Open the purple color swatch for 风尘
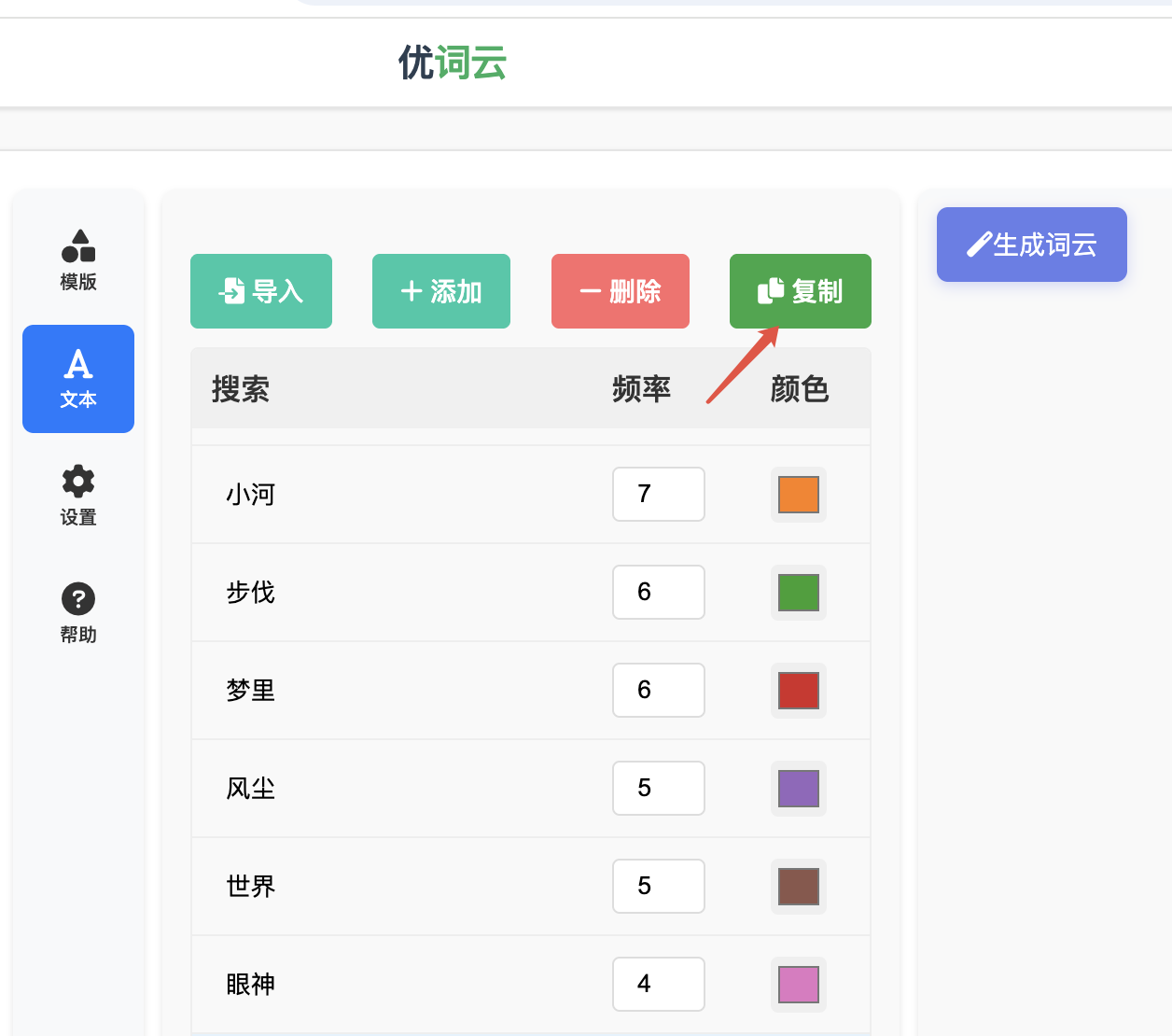Viewport: 1172px width, 1036px height. point(798,788)
